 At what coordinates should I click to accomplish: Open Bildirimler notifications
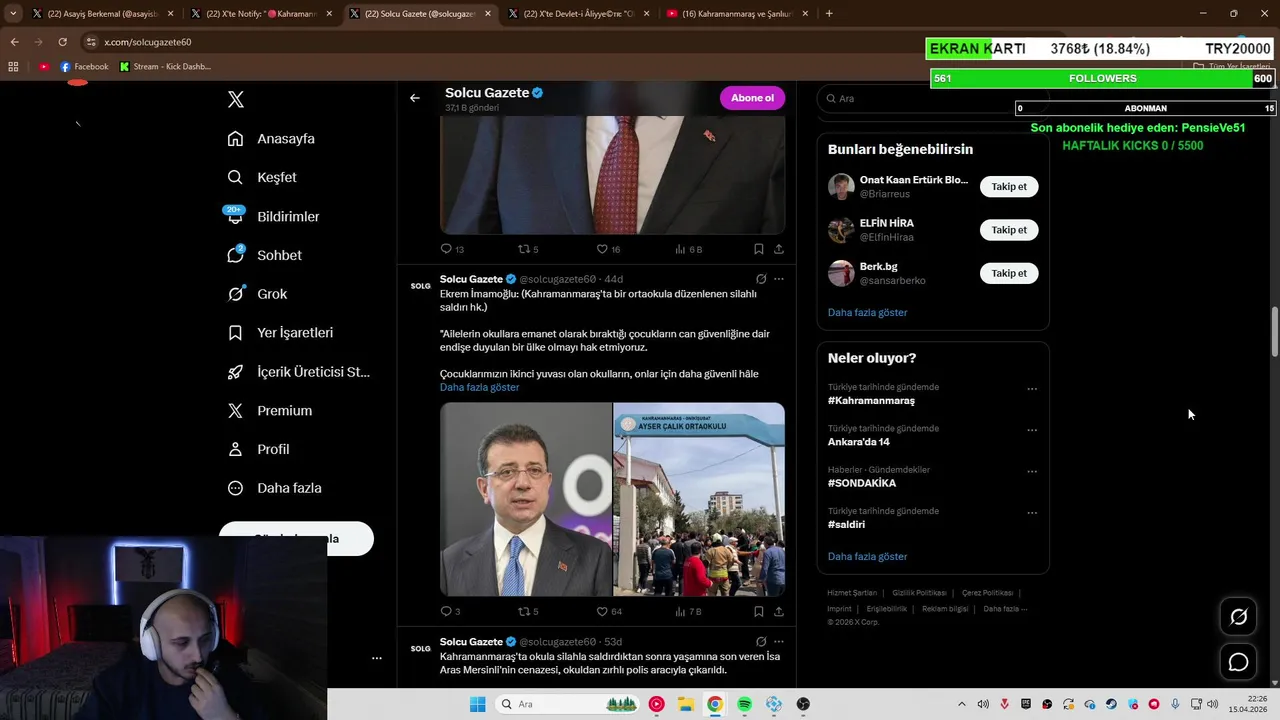click(273, 216)
